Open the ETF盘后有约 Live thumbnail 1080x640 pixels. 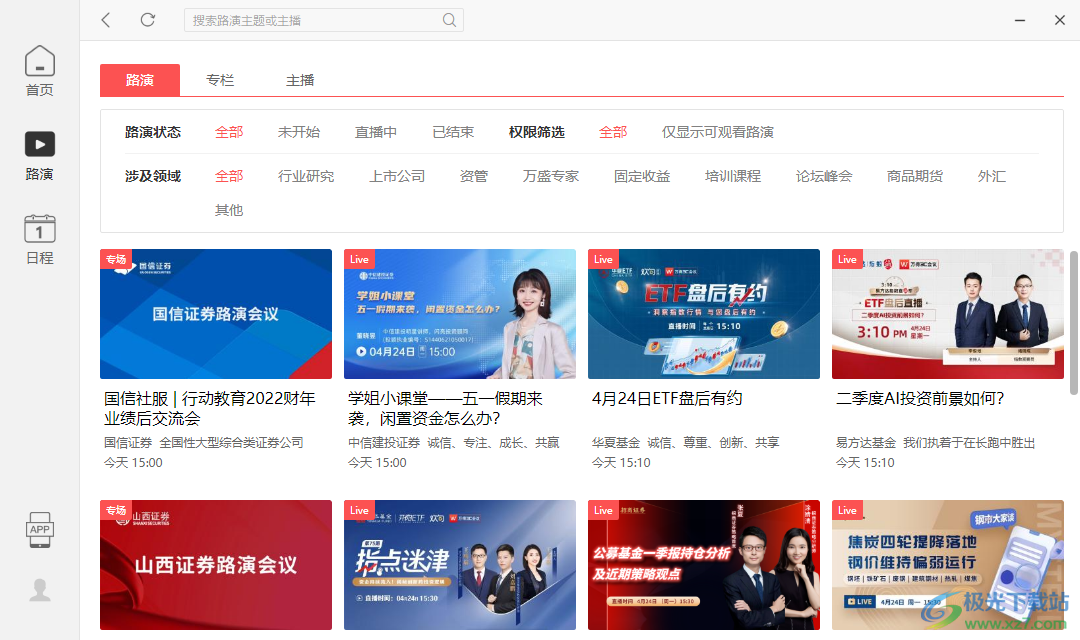pos(704,314)
